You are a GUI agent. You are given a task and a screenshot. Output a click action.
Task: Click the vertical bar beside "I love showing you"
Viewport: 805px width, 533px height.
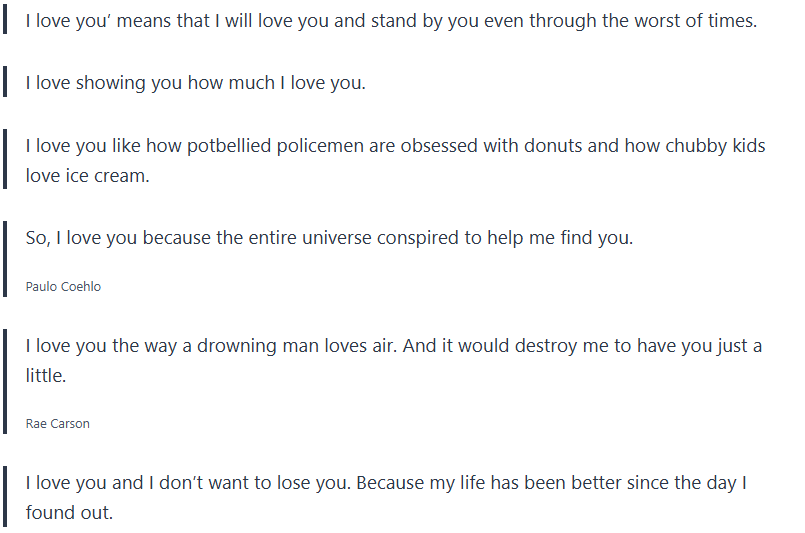click(x=6, y=83)
